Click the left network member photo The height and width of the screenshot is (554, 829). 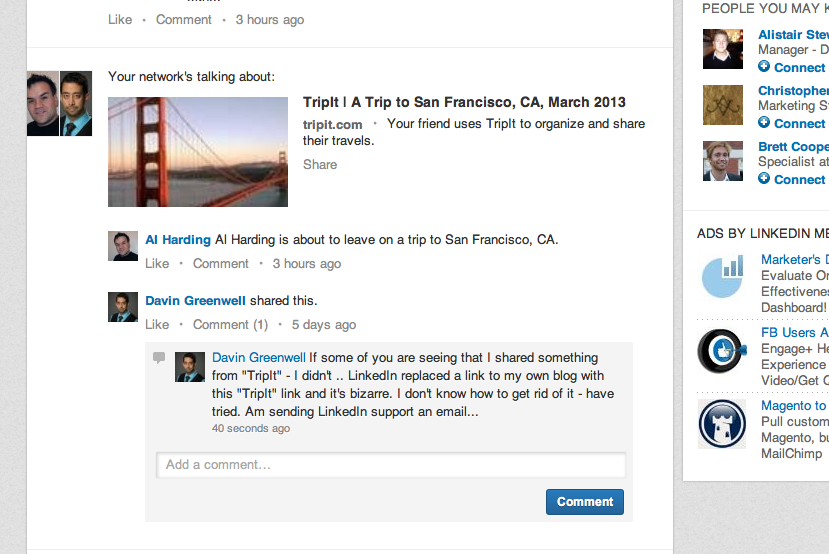click(x=43, y=104)
